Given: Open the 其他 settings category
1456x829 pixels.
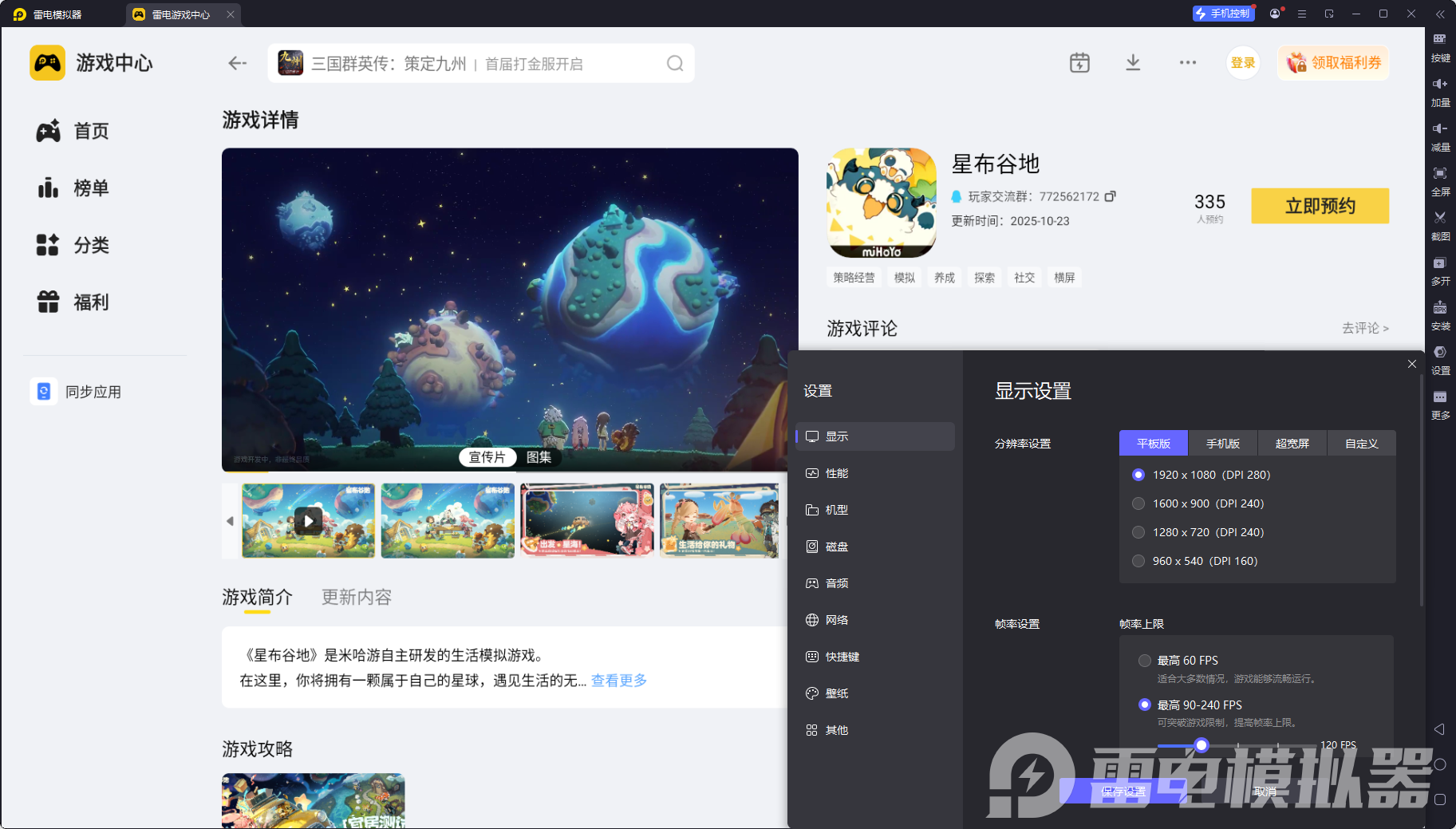Looking at the screenshot, I should click(x=875, y=730).
